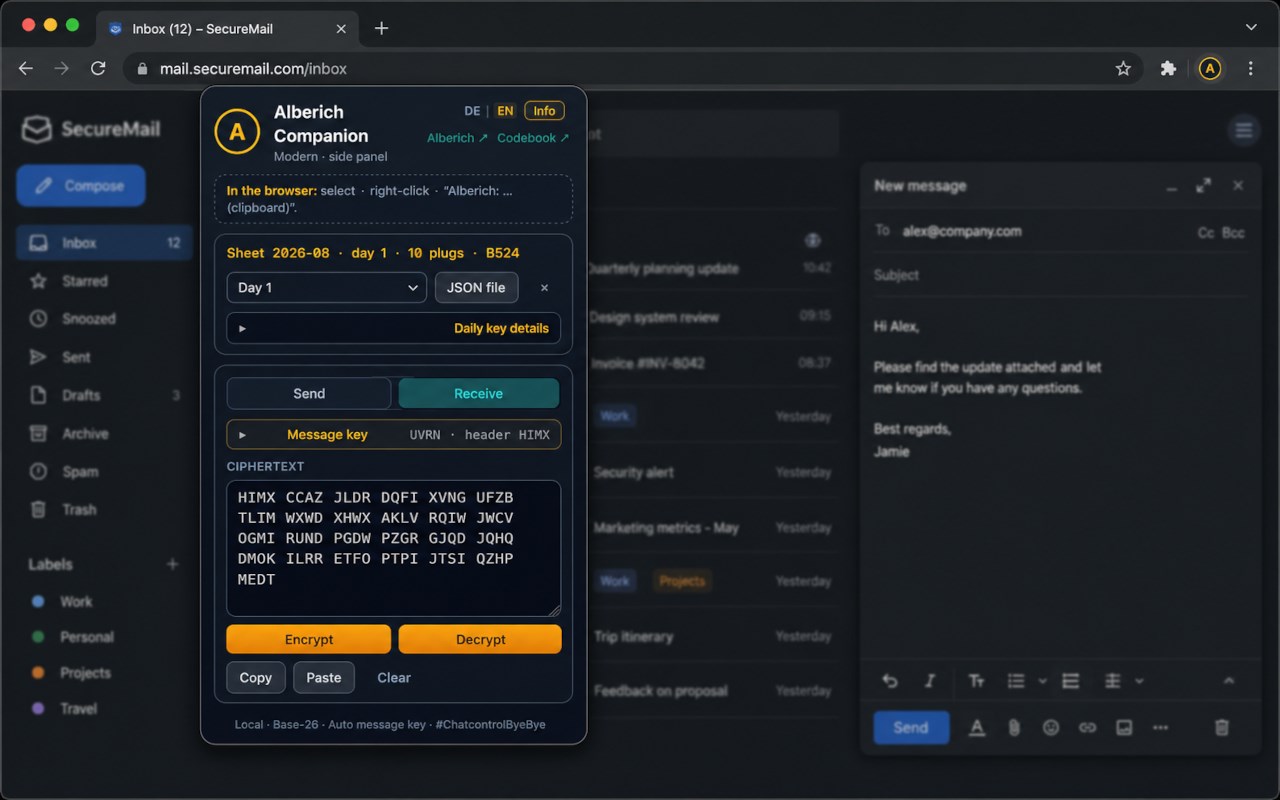Viewport: 1280px width, 800px height.
Task: Add Cc recipients in New message
Action: pos(1206,232)
